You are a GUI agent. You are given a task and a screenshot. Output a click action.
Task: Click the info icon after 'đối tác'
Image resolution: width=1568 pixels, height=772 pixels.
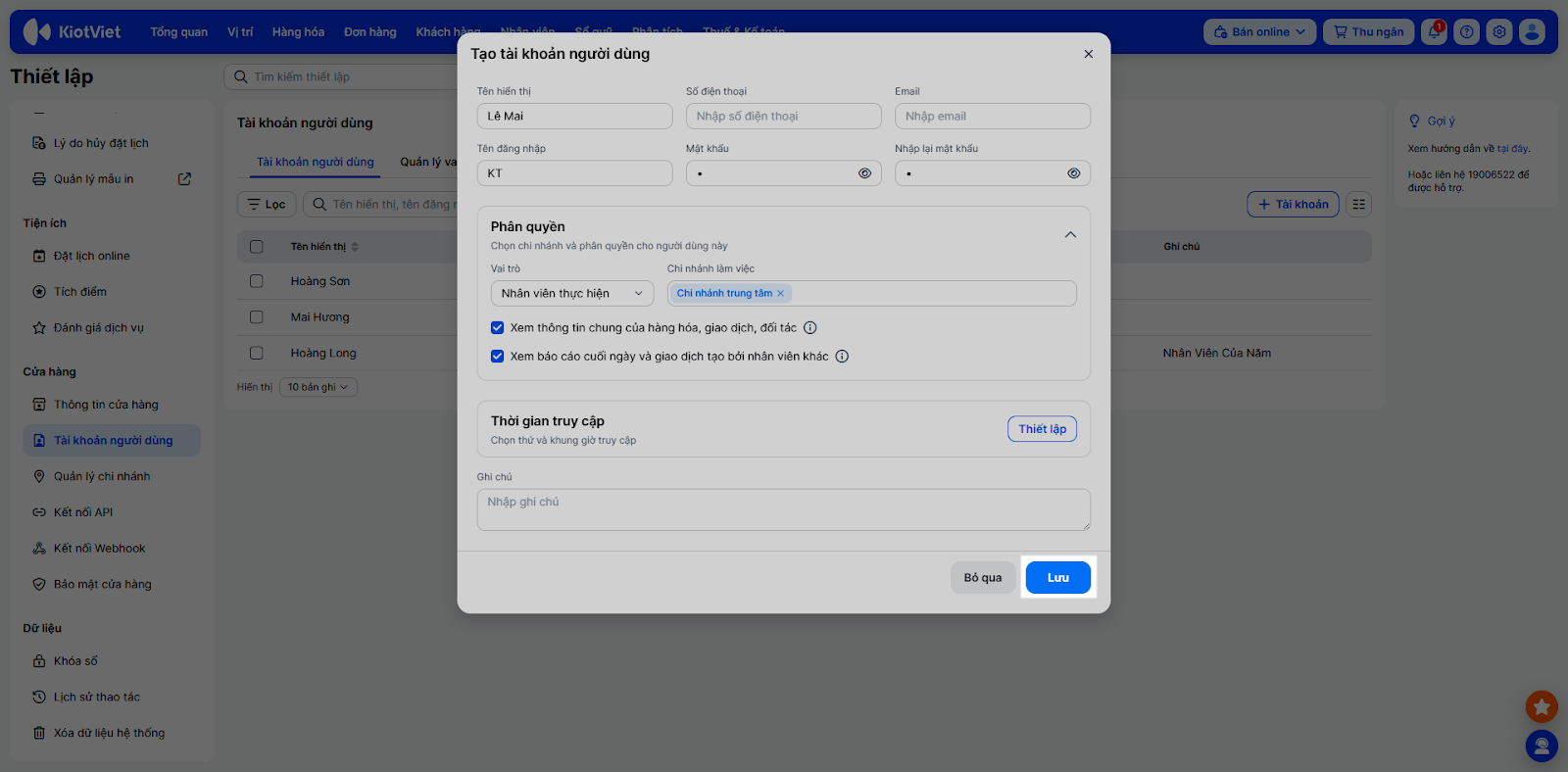point(810,328)
